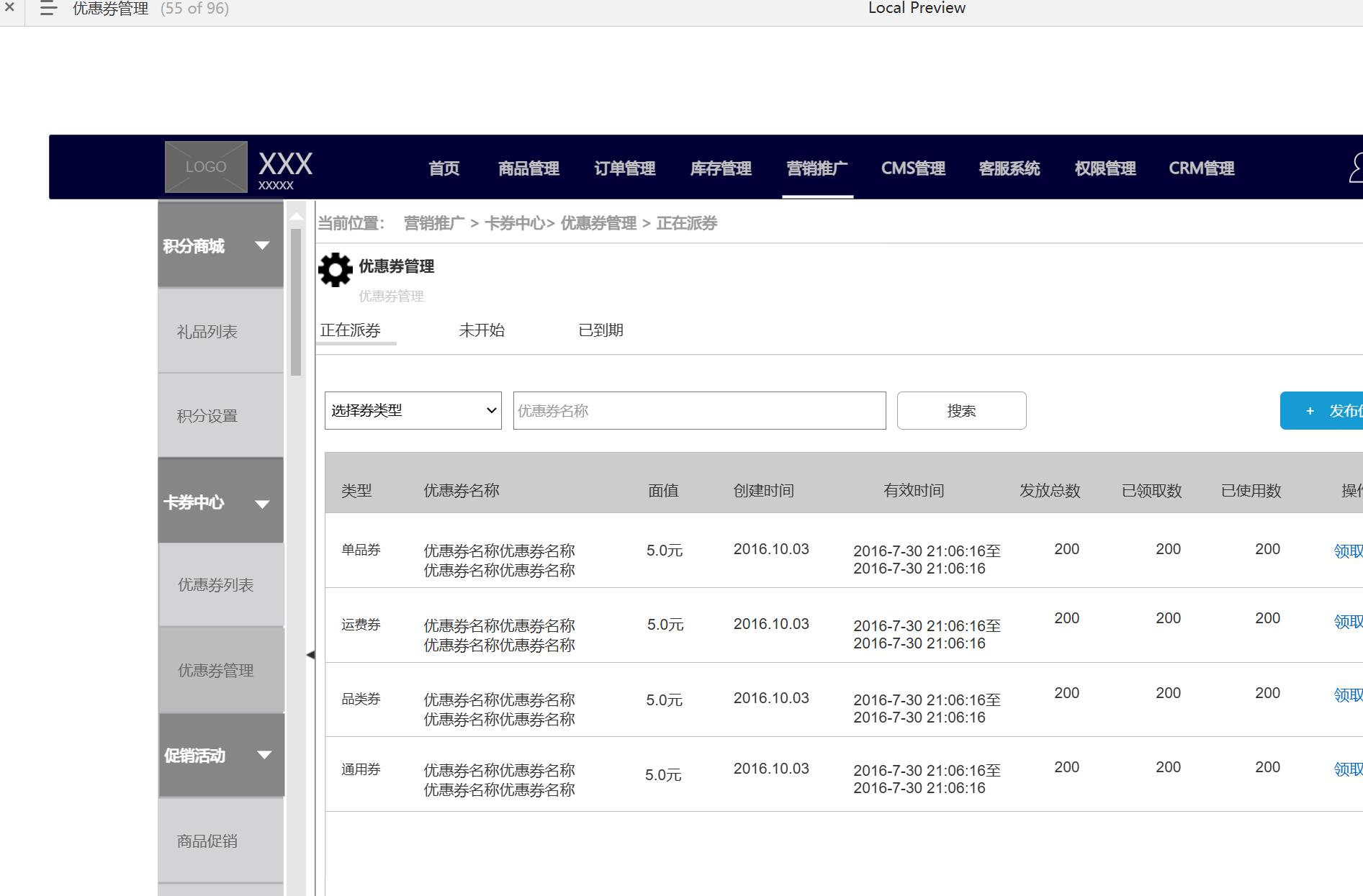1363x896 pixels.
Task: Click the sidebar vertical scrollbar thumb
Action: tap(296, 302)
